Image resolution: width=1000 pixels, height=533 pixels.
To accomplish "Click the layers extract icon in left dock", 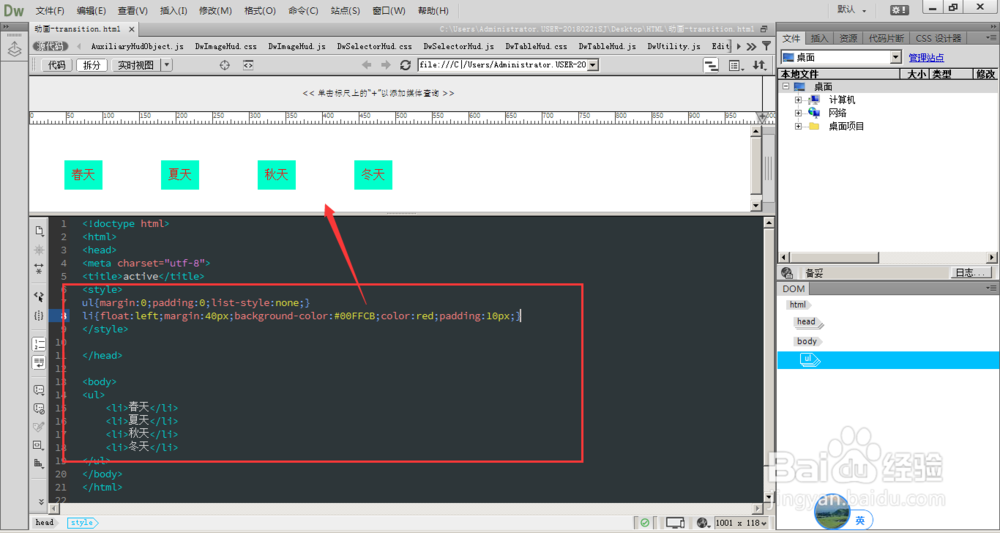I will [14, 50].
